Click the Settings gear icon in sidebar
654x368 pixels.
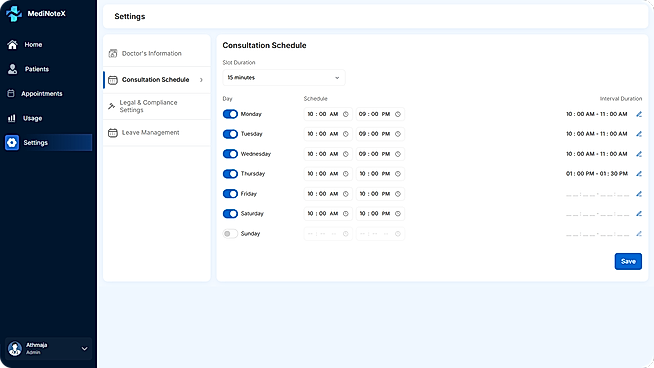(12, 143)
